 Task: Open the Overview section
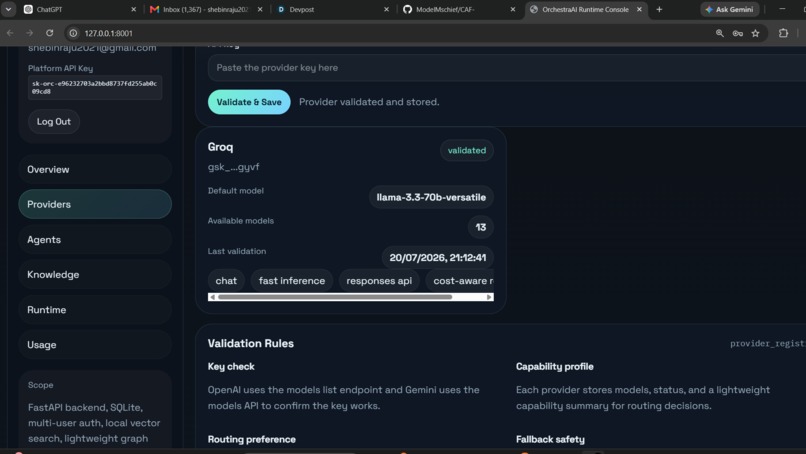(x=95, y=169)
